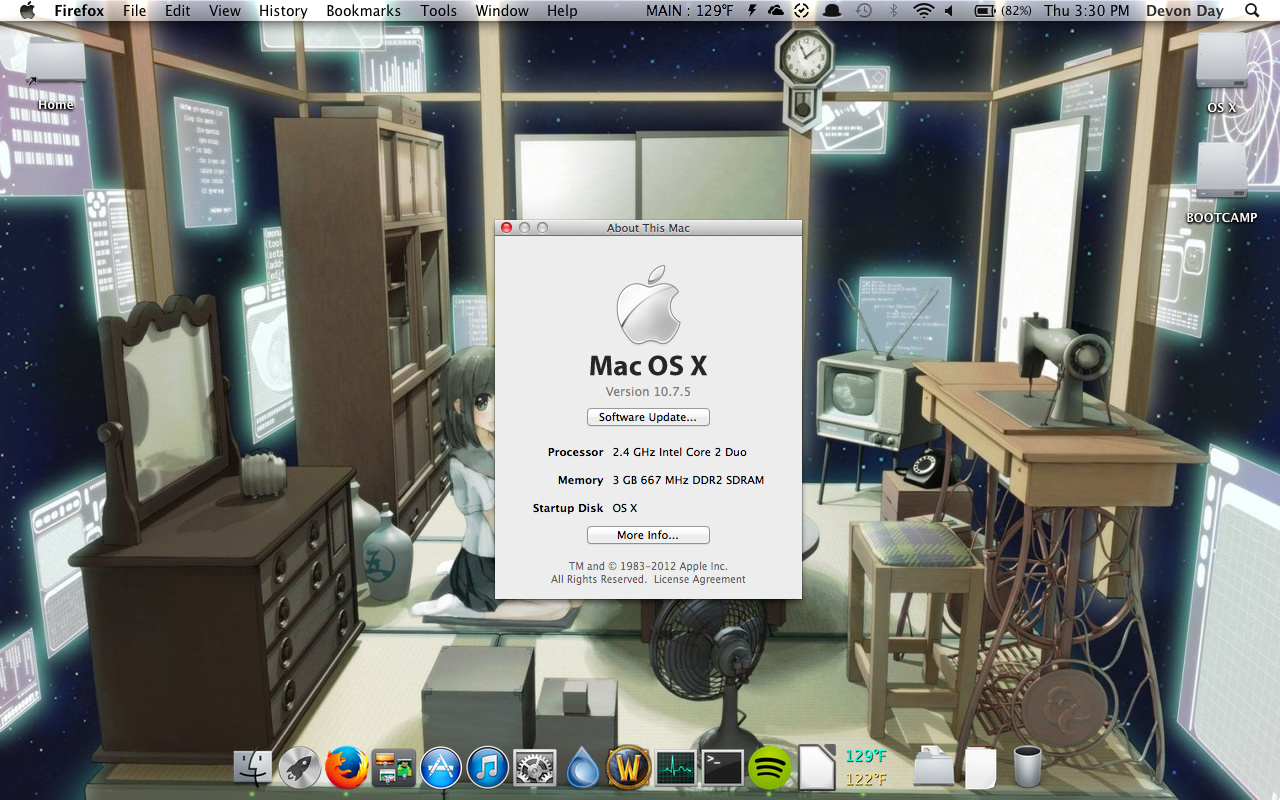
Task: Open the Help menu
Action: [x=562, y=11]
